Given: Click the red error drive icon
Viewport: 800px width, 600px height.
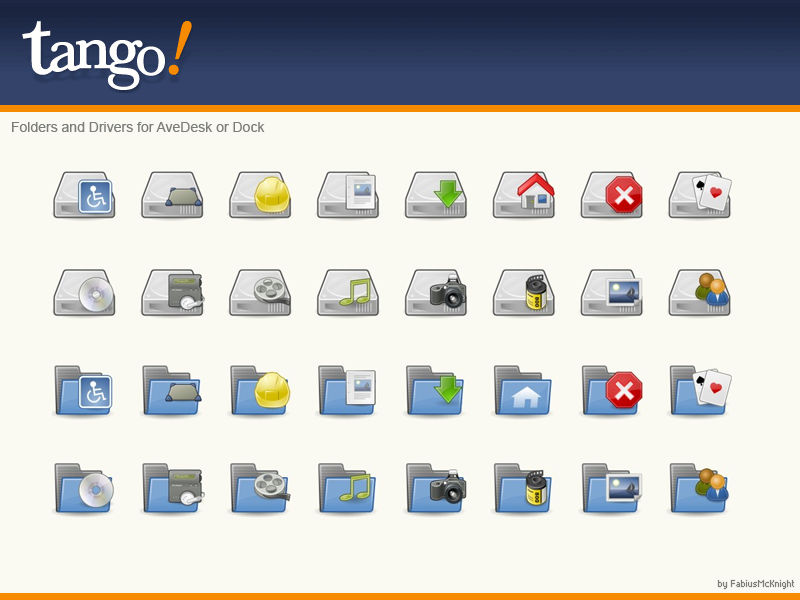Looking at the screenshot, I should click(x=611, y=195).
